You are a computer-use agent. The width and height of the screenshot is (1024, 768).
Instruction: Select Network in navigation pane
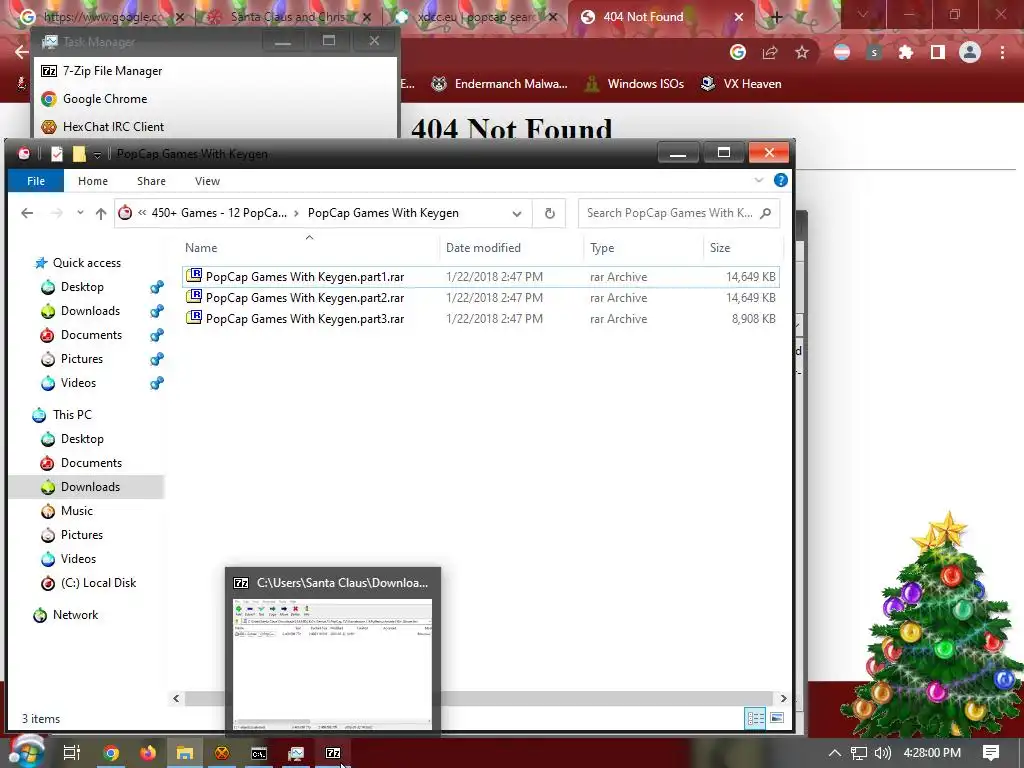click(75, 615)
